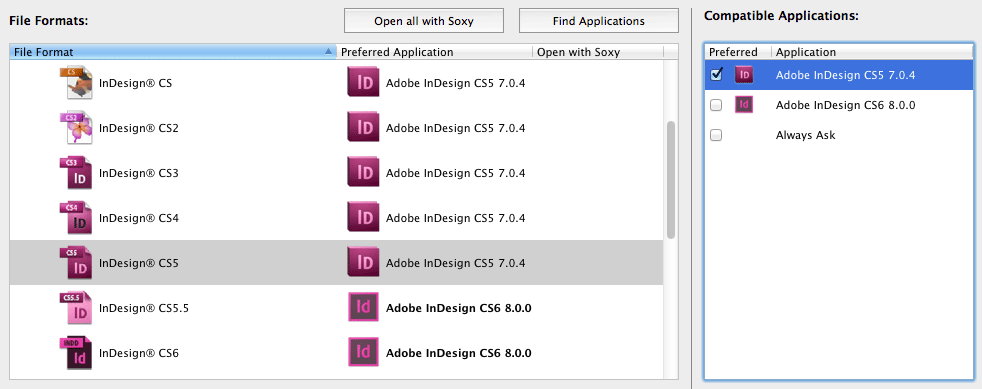Sort by the File Format column header
Image resolution: width=982 pixels, height=389 pixels.
(x=173, y=52)
